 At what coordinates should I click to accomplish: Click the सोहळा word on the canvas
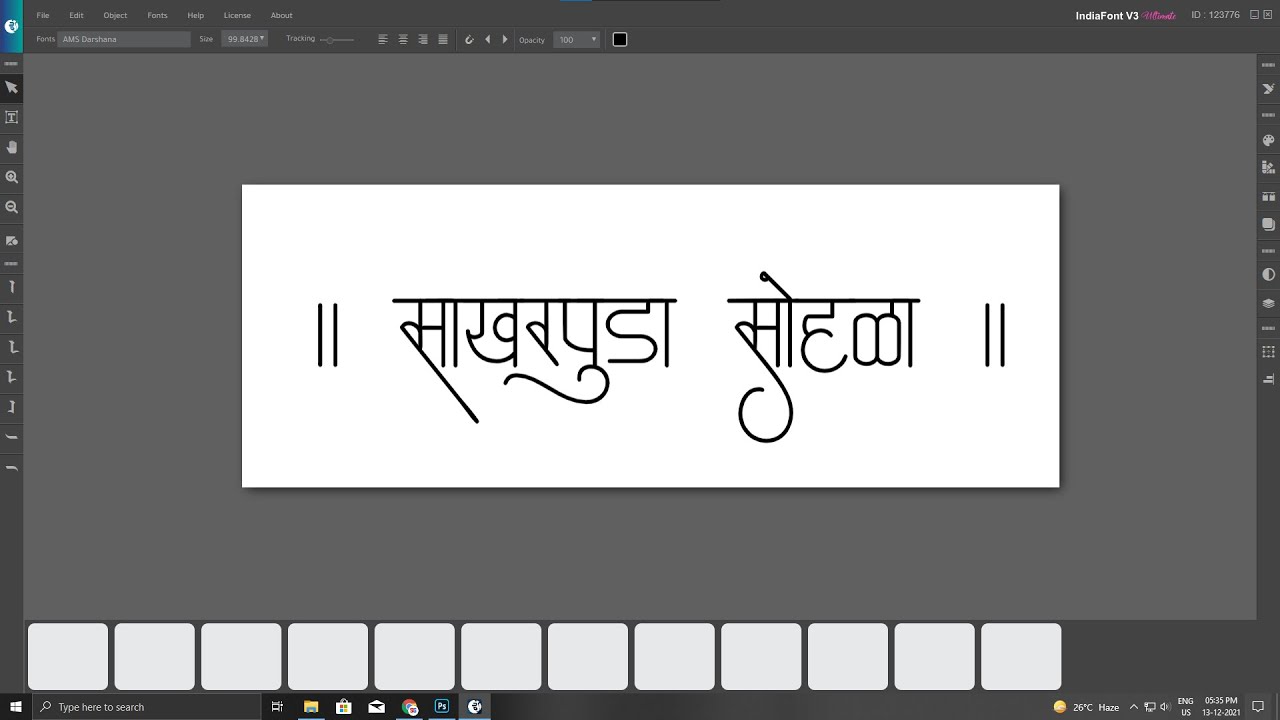pos(824,356)
